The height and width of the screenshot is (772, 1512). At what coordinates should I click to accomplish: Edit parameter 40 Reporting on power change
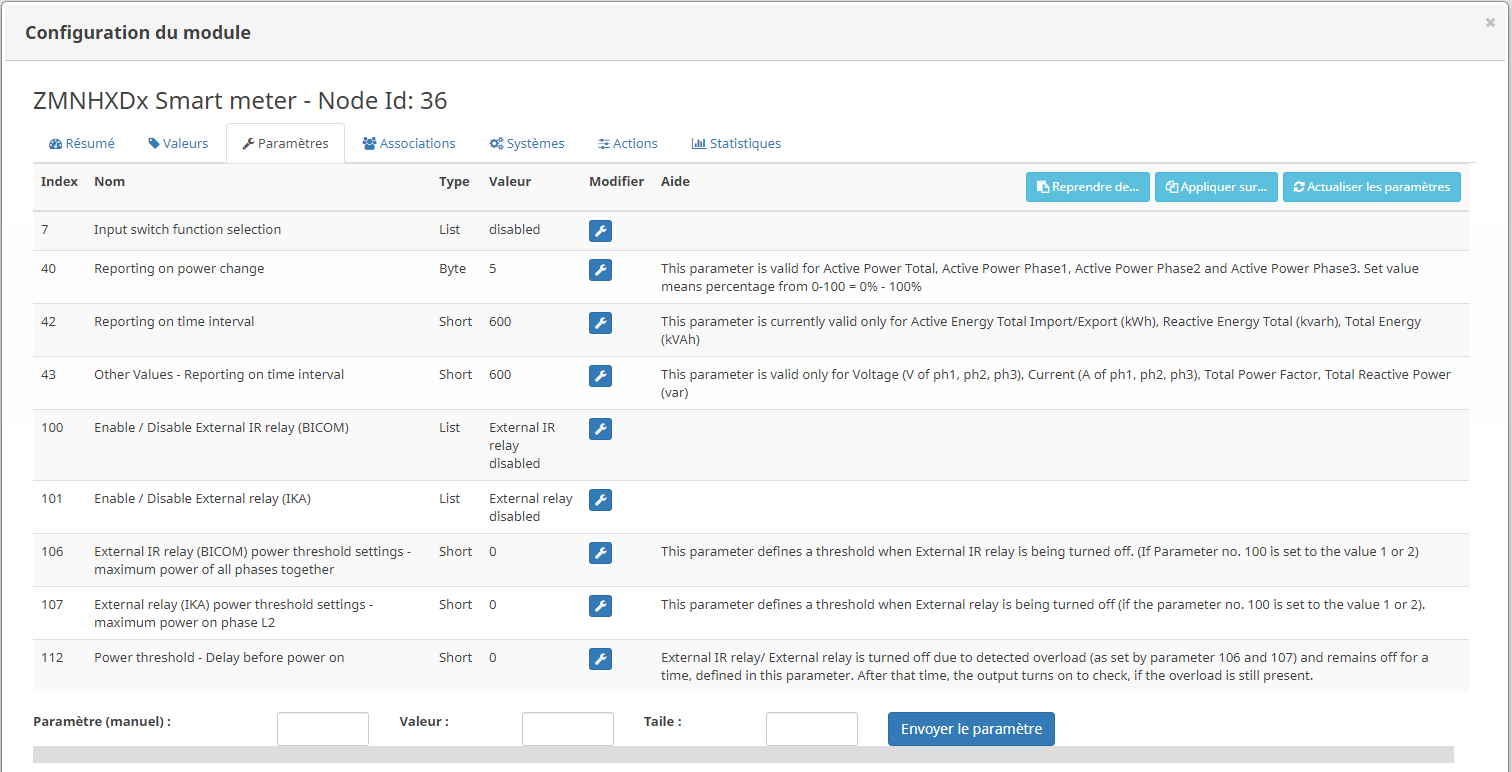(600, 270)
